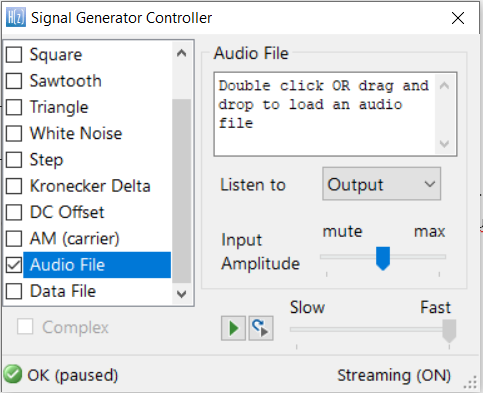Select the Kronecker Delta list item label

(90, 186)
